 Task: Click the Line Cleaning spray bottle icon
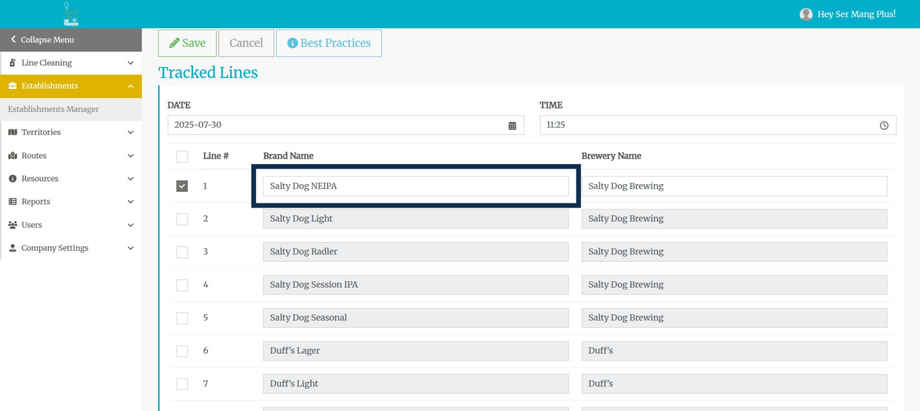[x=12, y=63]
